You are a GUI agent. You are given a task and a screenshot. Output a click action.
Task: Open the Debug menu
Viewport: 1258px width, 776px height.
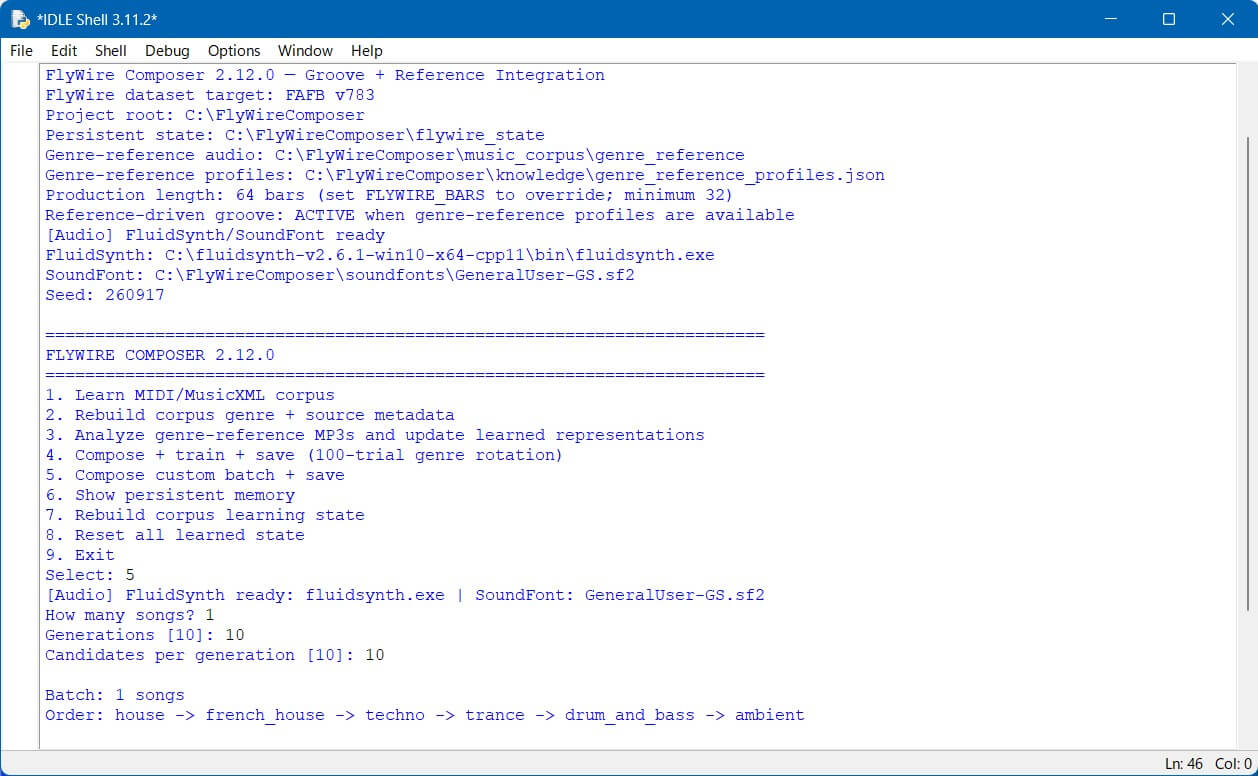[x=167, y=50]
